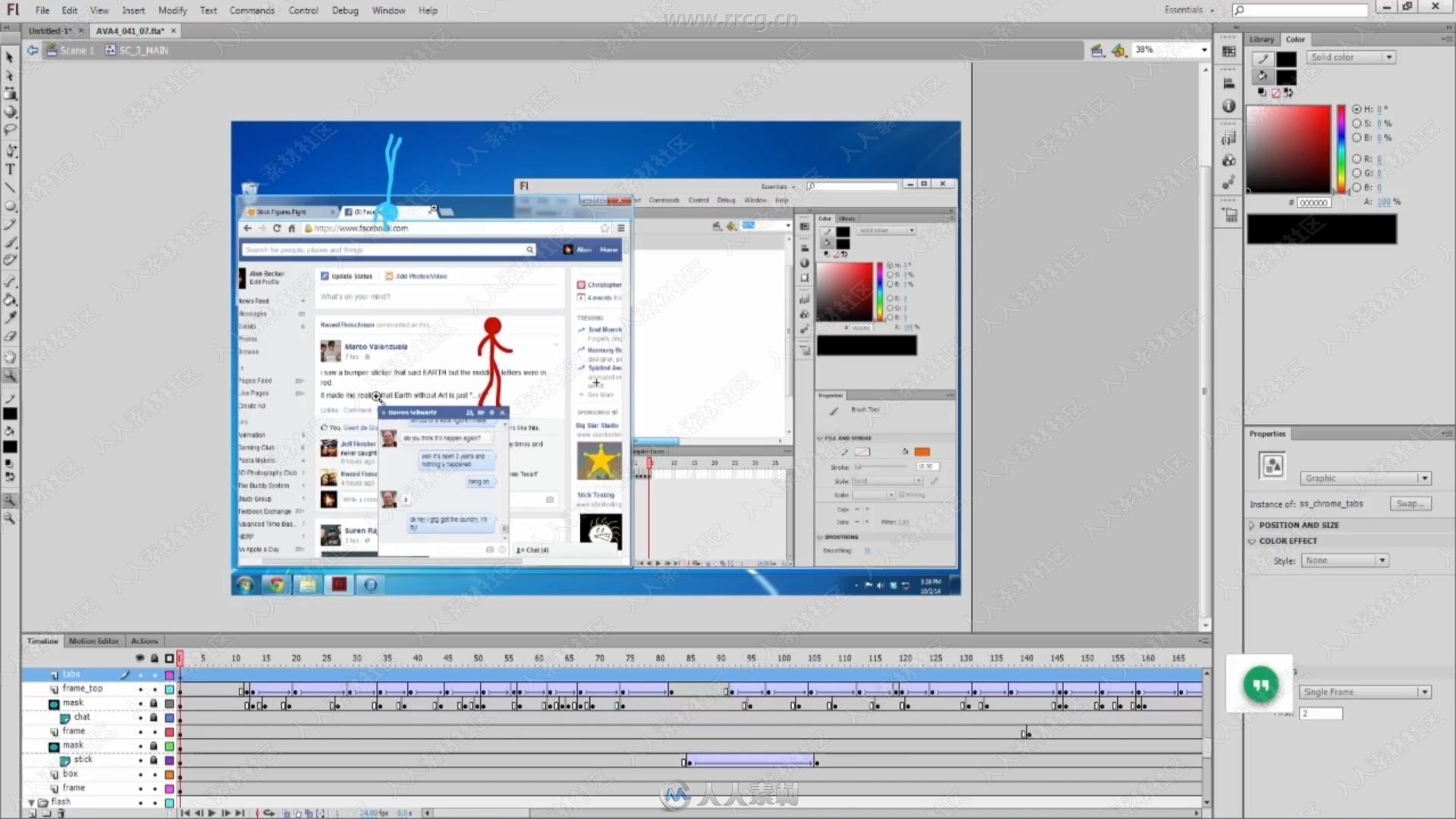Select the Brush tool
1456x819 pixels.
click(10, 243)
